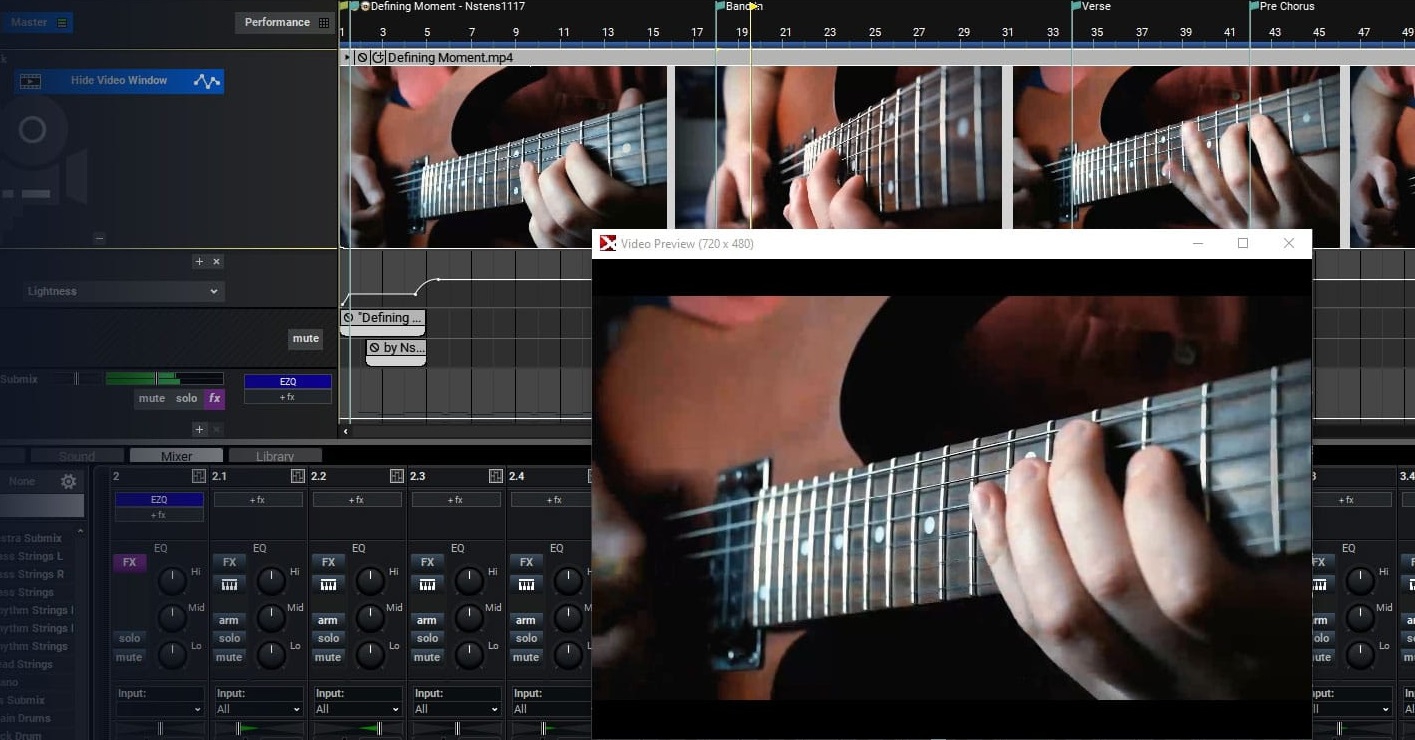Click +fx slot on mixer channel 2.3
Image resolution: width=1415 pixels, height=740 pixels.
click(x=456, y=499)
